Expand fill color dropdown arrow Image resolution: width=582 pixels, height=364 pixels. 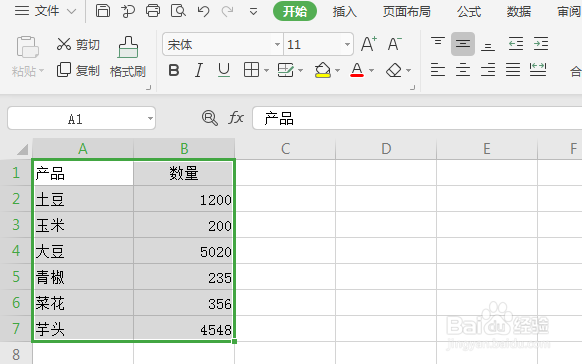pos(337,70)
